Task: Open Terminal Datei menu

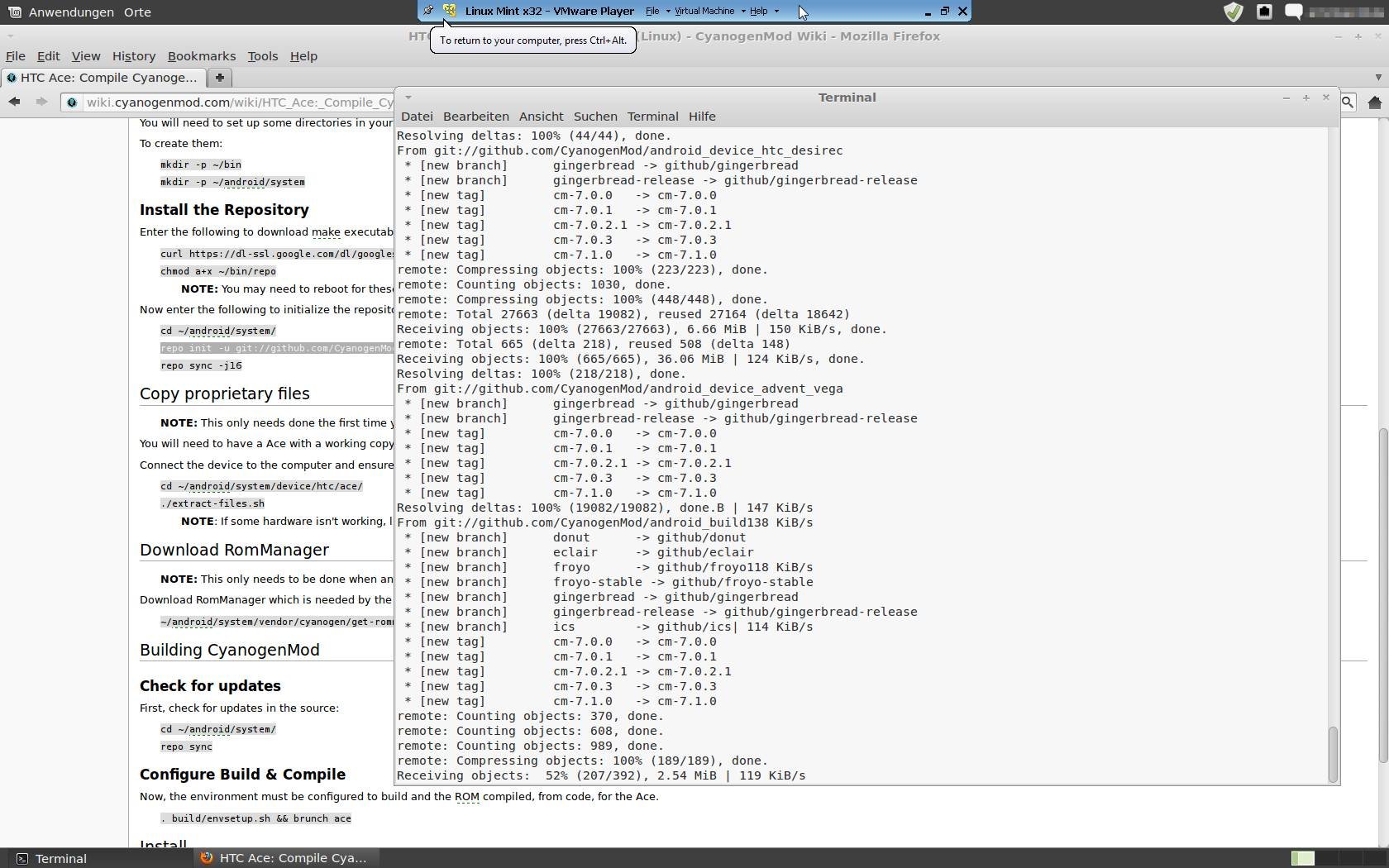Action: pos(417,117)
